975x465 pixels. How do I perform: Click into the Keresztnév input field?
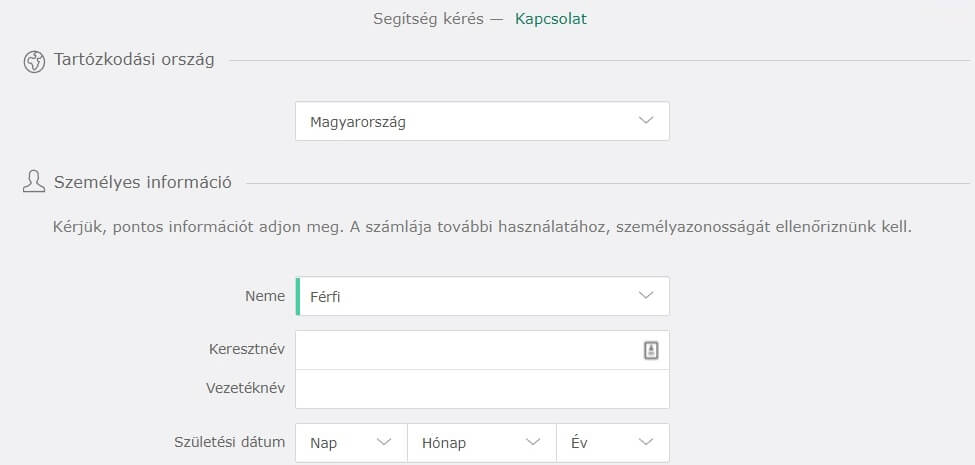click(483, 350)
